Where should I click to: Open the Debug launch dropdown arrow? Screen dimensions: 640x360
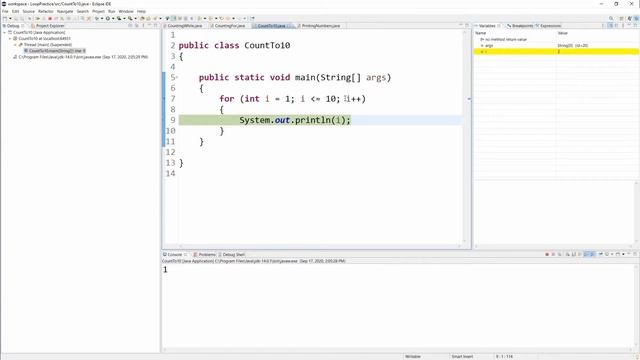102,18
